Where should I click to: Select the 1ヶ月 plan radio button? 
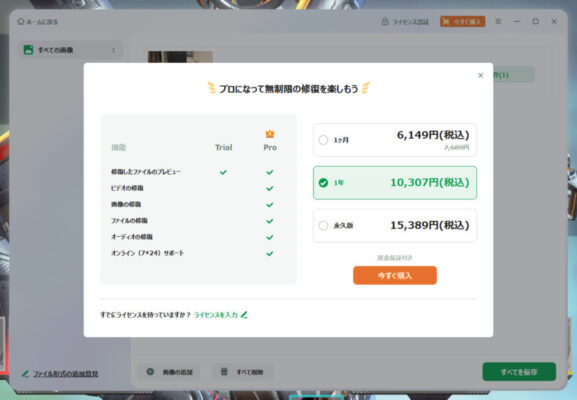[x=323, y=140]
